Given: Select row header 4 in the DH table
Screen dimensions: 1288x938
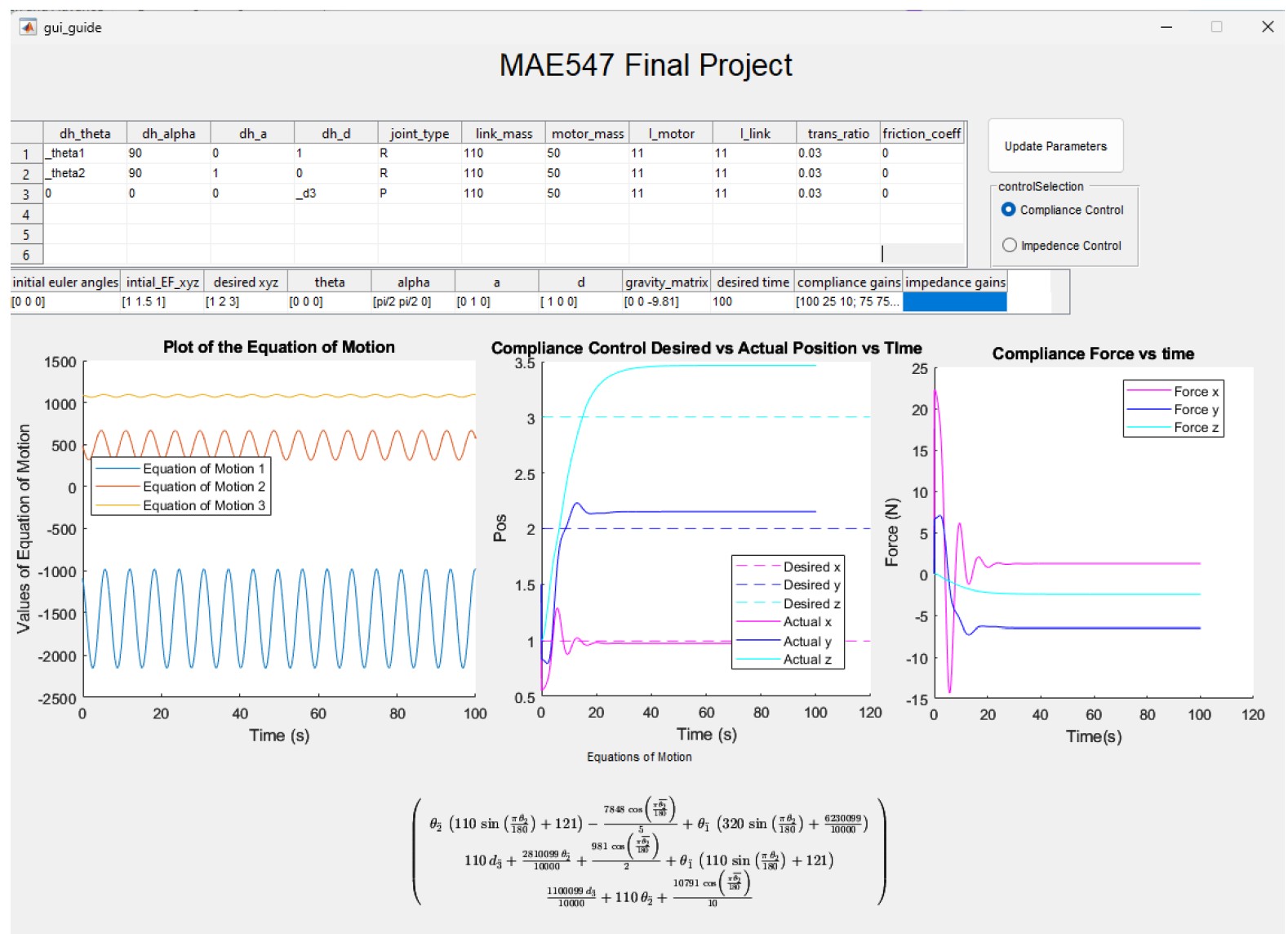Looking at the screenshot, I should (26, 214).
